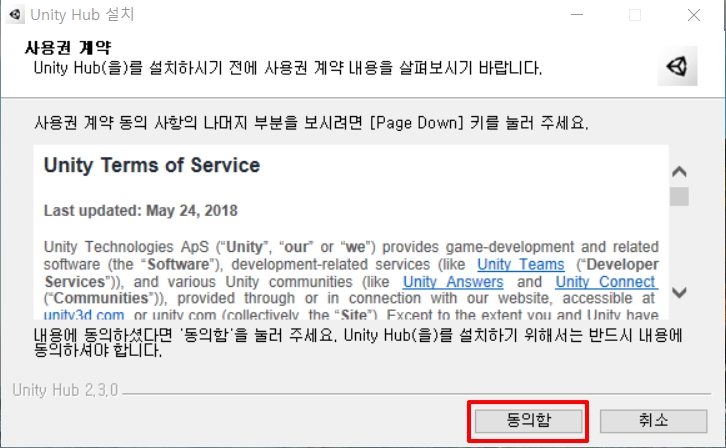Click the 'Unity Terms of Service' heading

pos(152,165)
